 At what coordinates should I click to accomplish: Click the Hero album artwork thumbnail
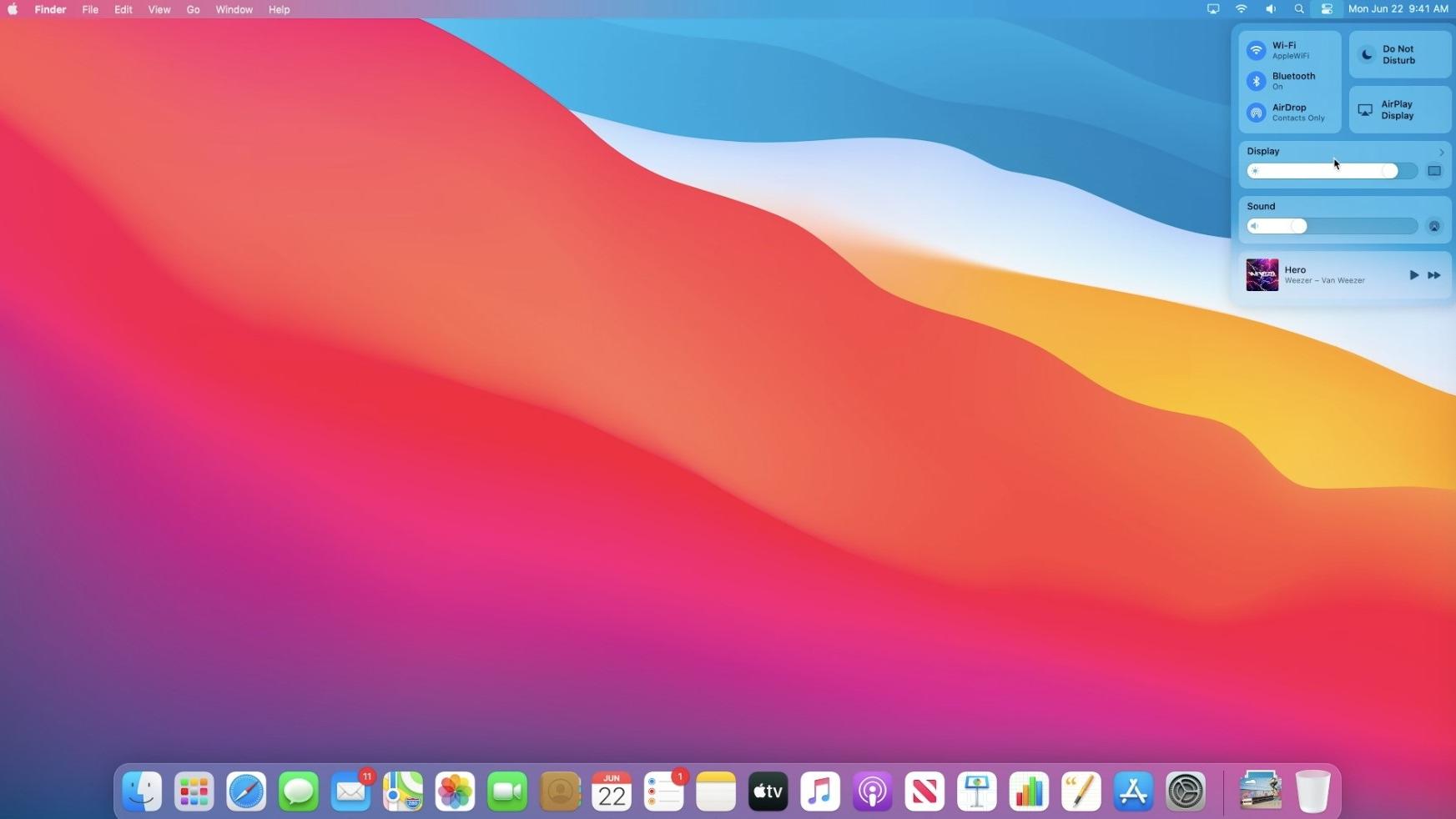tap(1262, 274)
